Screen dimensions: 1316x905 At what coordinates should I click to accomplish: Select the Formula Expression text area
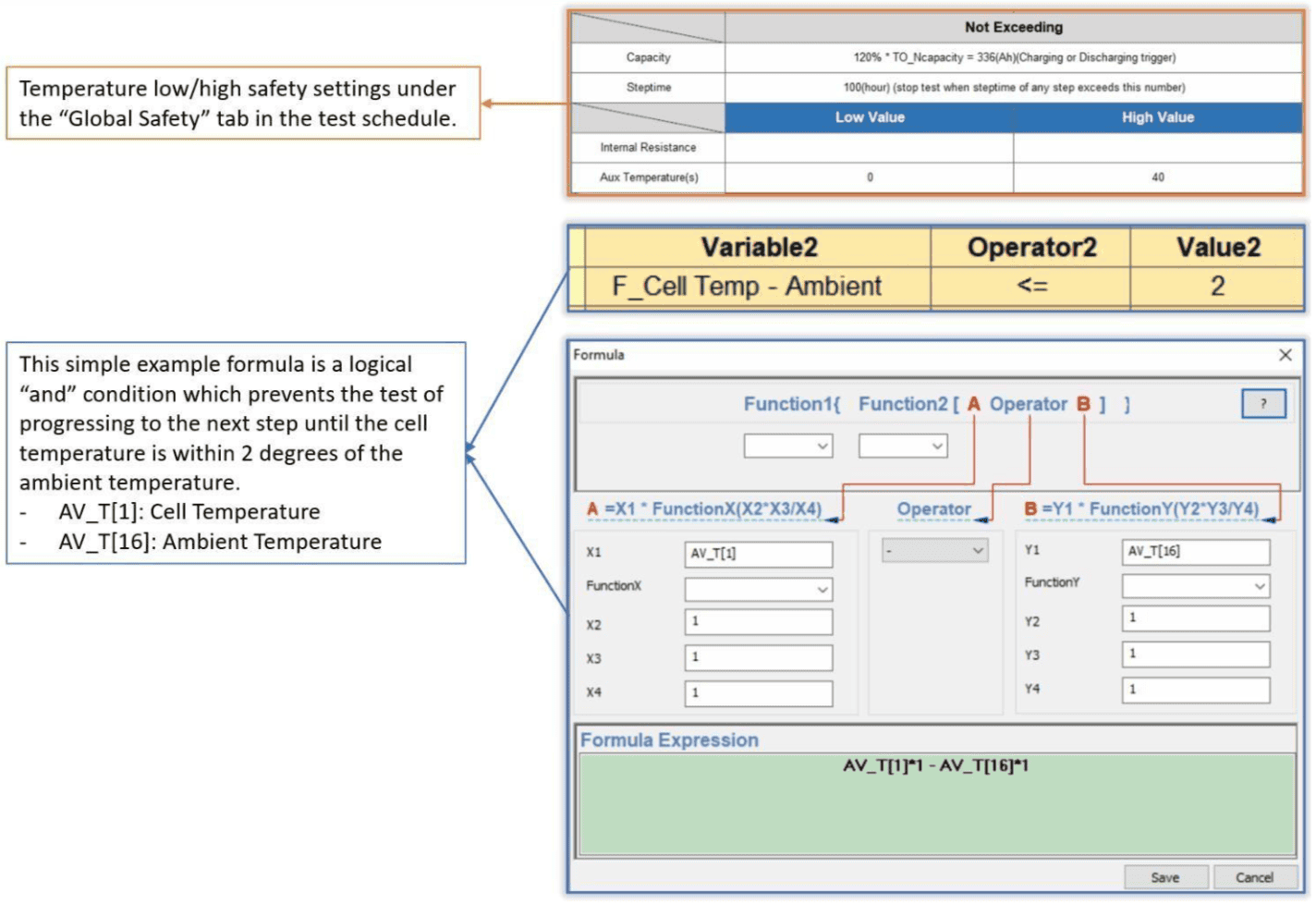[x=933, y=800]
